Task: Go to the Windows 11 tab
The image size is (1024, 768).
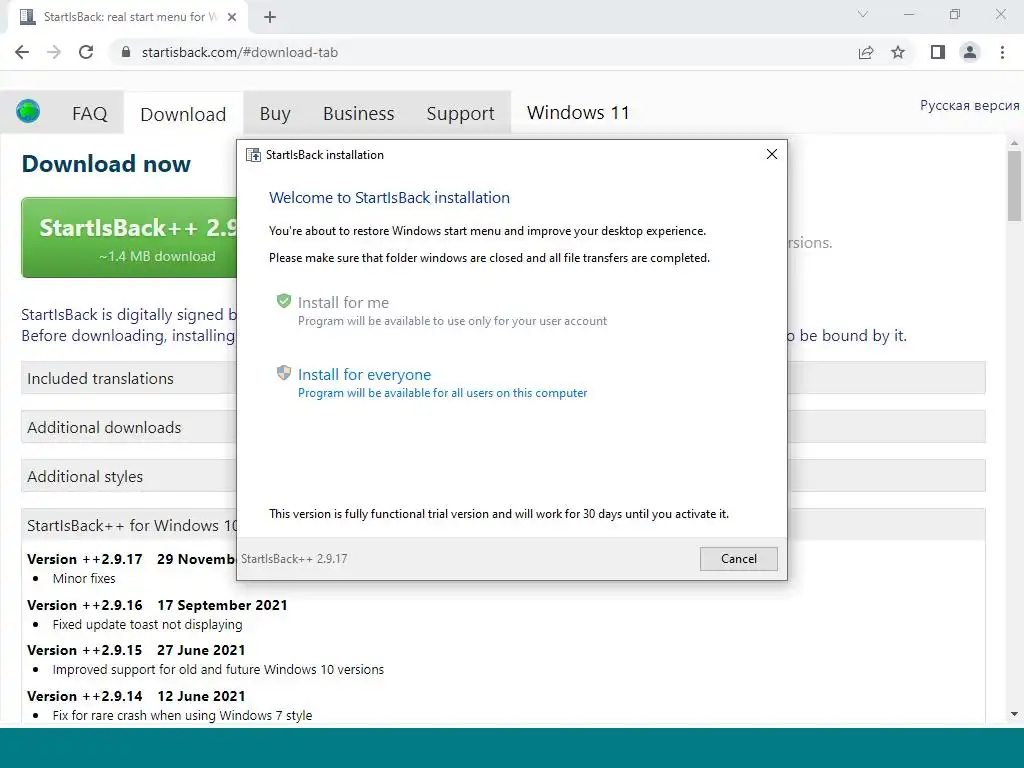Action: point(578,113)
